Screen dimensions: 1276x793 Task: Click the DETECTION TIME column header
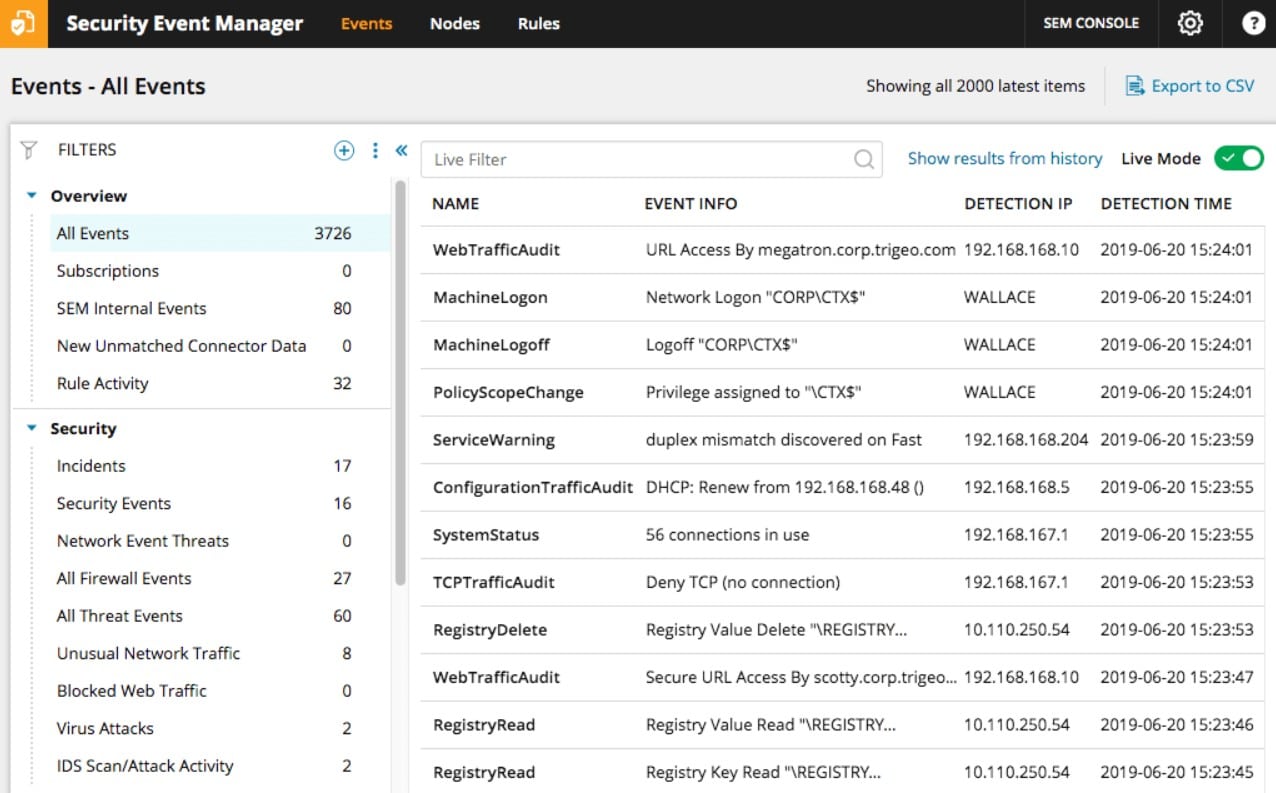[x=1166, y=204]
